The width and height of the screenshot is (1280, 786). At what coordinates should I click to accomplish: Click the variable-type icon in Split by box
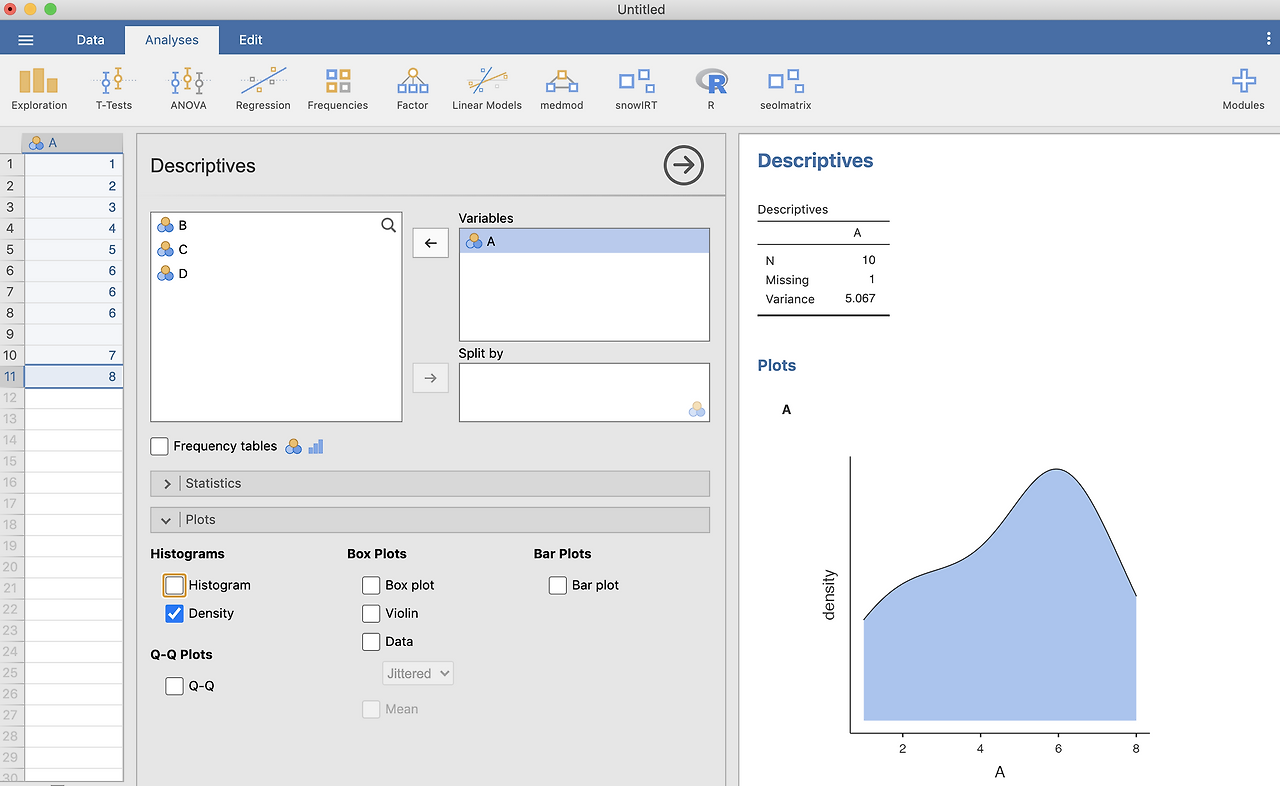(x=697, y=409)
